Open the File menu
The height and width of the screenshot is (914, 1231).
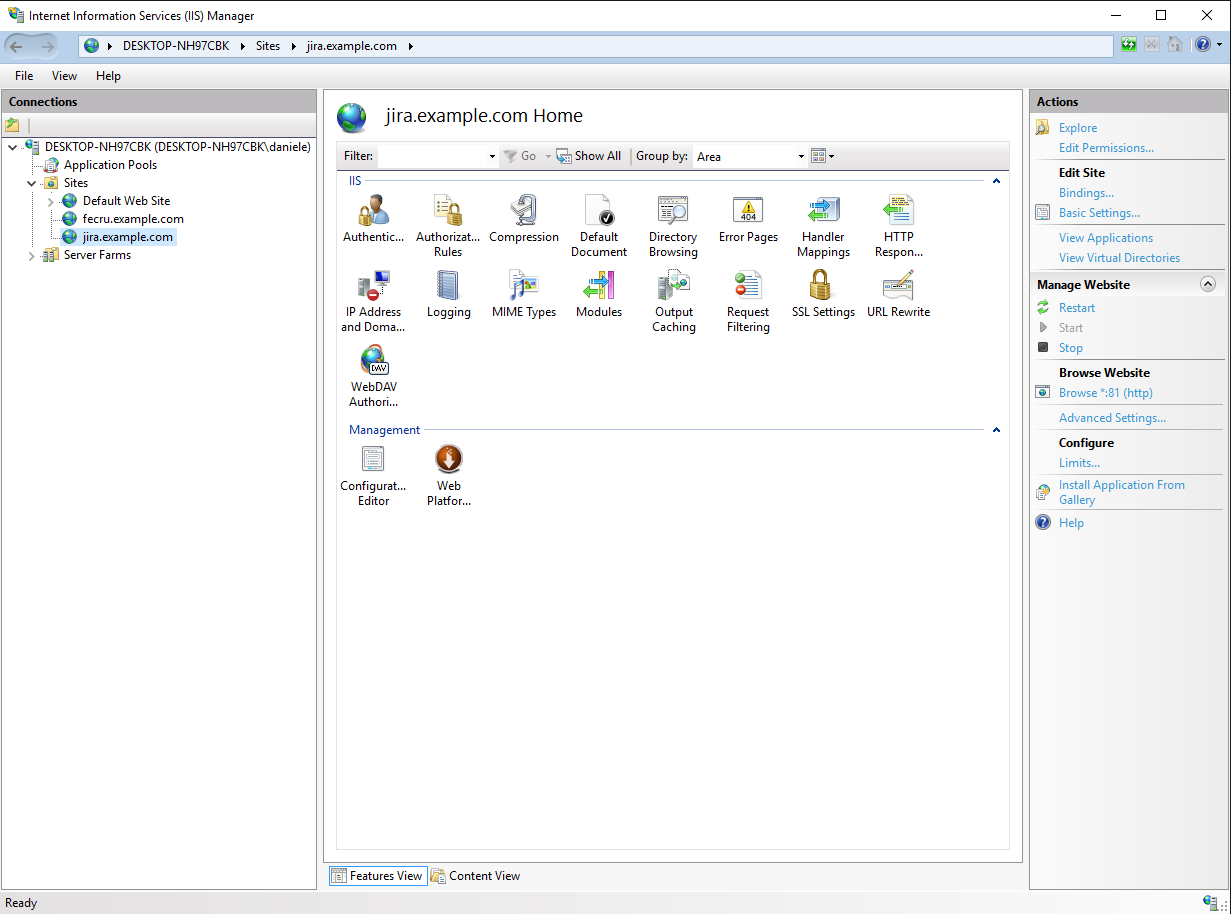(x=24, y=76)
